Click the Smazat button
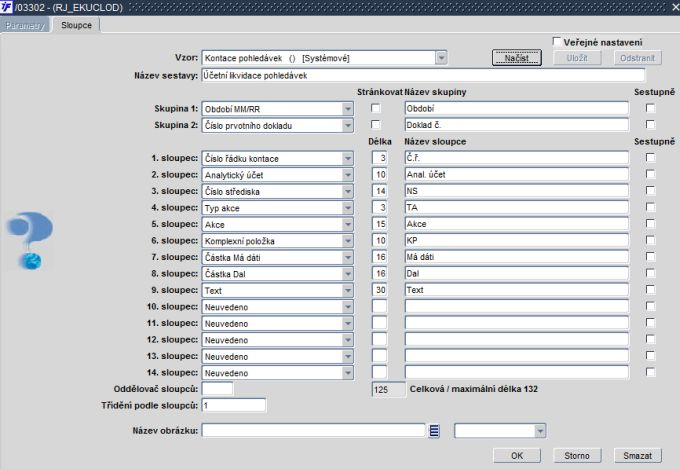The height and width of the screenshot is (469, 680). tap(637, 456)
